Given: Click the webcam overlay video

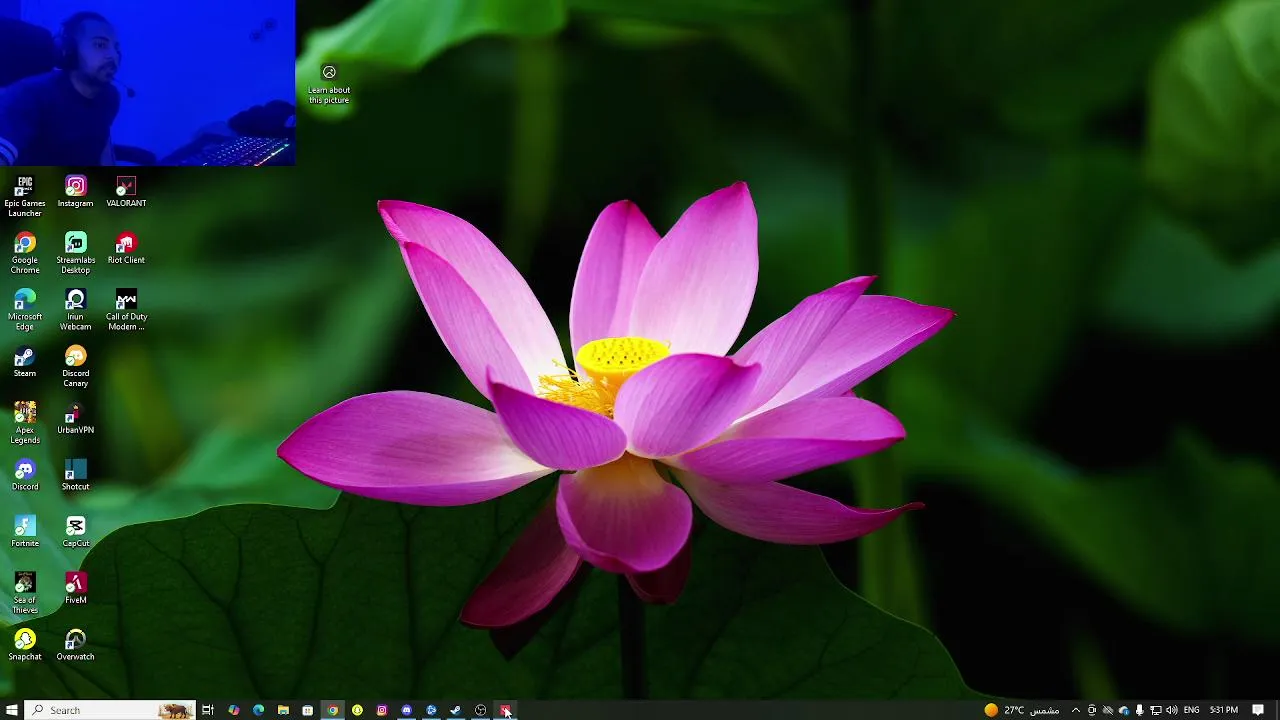Looking at the screenshot, I should (x=147, y=82).
